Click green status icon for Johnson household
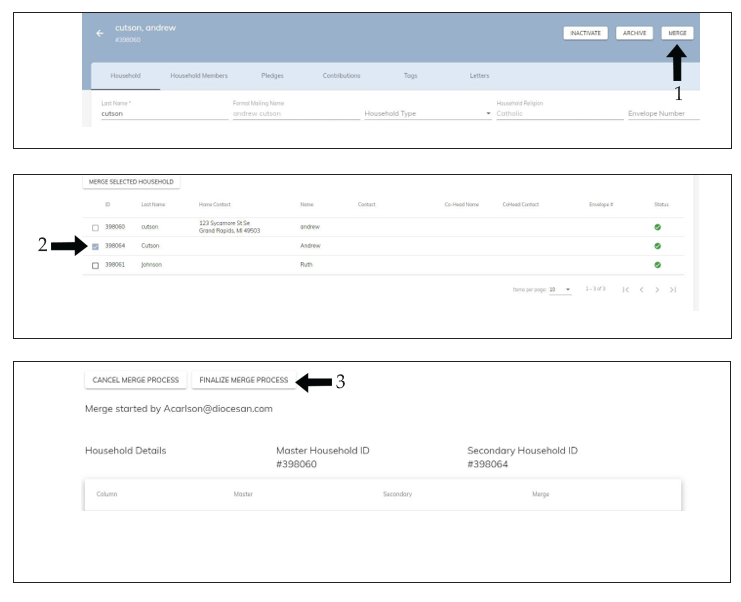The height and width of the screenshot is (602, 741). tap(657, 264)
